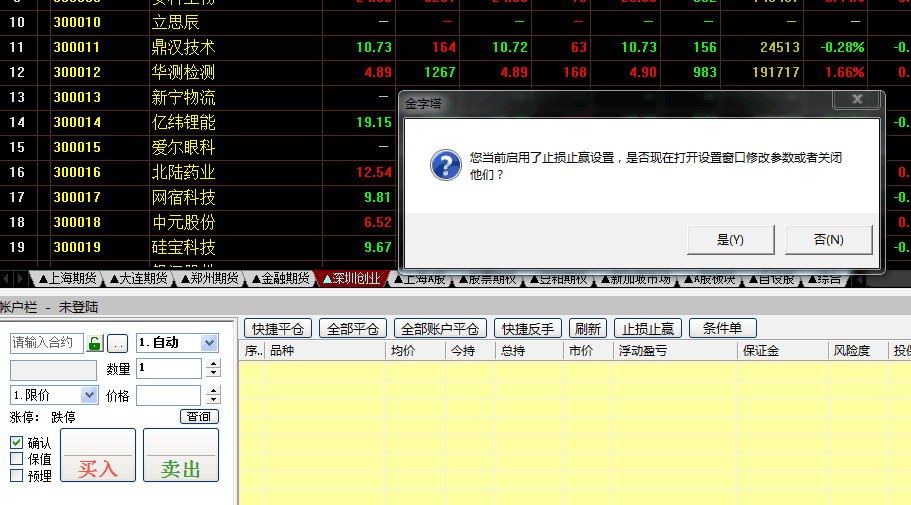This screenshot has width=911, height=505.
Task: Decrease the 价格 price spinner
Action: 214,400
